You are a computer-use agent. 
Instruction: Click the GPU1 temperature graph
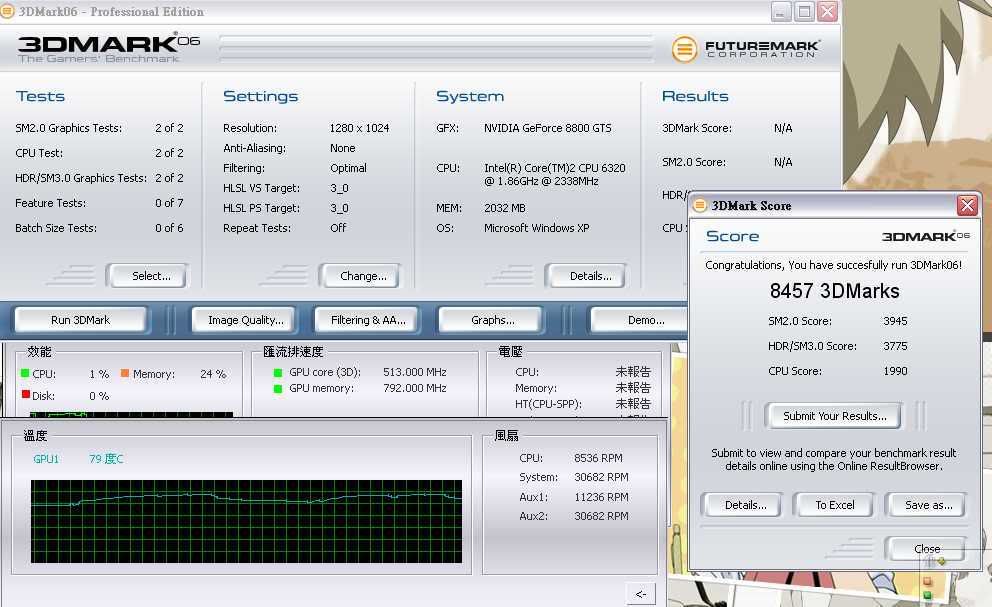(246, 522)
